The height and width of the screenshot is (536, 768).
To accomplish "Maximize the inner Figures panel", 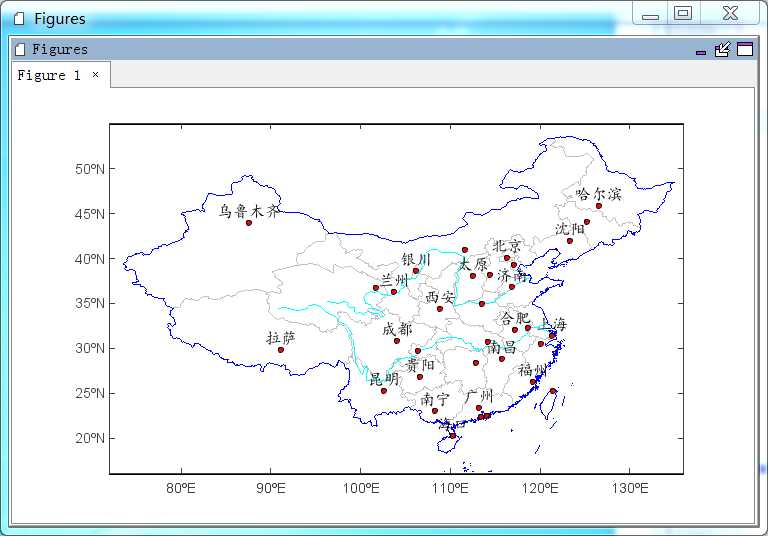I will click(x=744, y=49).
